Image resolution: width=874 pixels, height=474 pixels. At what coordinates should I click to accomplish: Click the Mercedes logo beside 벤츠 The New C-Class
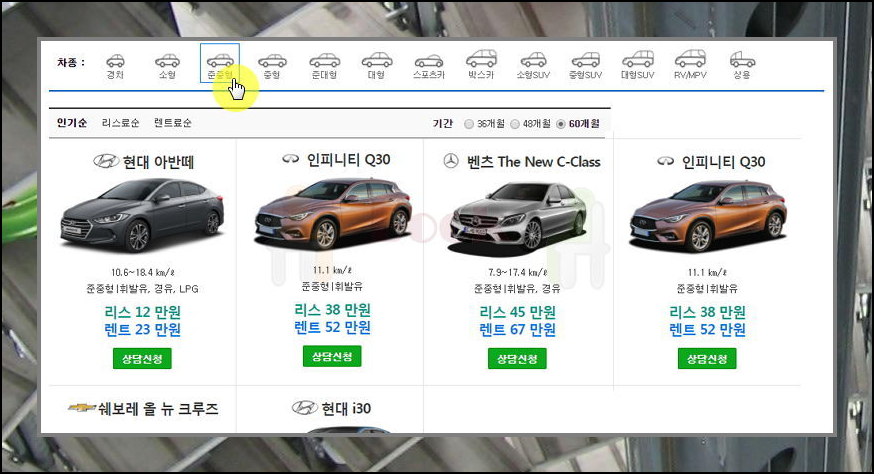[x=451, y=161]
